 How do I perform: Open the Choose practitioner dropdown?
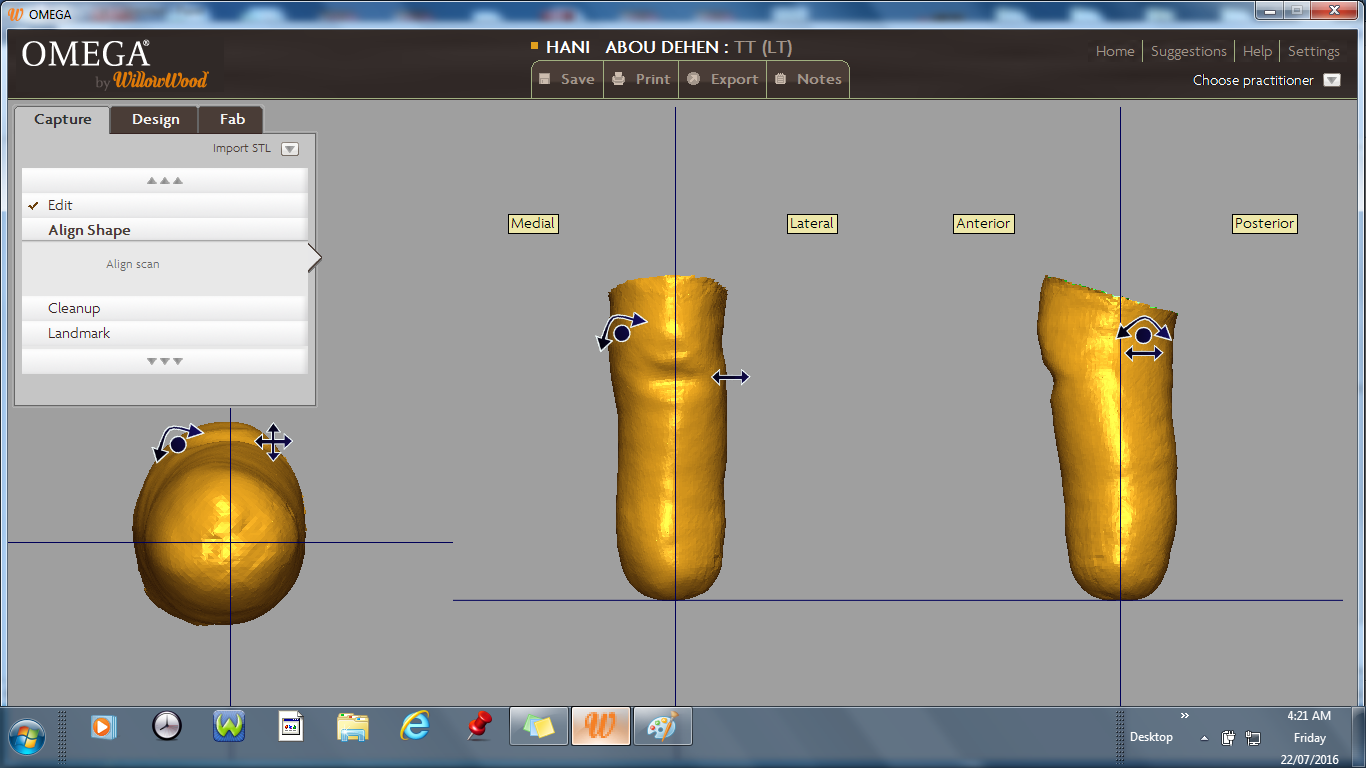coord(1332,80)
